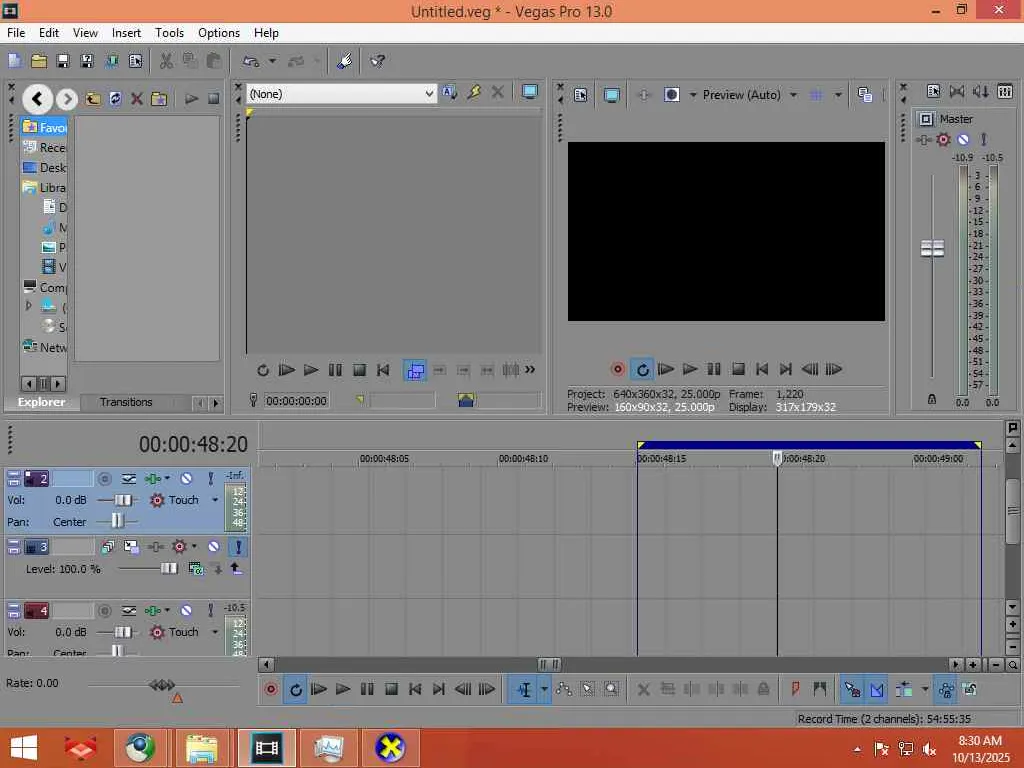The image size is (1024, 768).
Task: Show more docked window tabs with right arrow
Action: [x=216, y=404]
